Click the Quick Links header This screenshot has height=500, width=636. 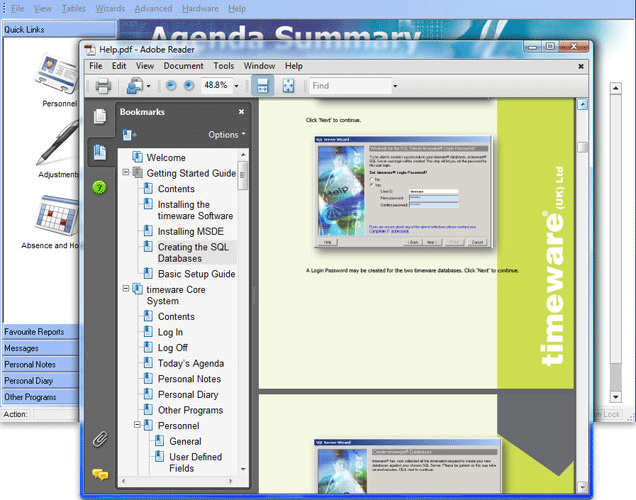pyautogui.click(x=59, y=30)
